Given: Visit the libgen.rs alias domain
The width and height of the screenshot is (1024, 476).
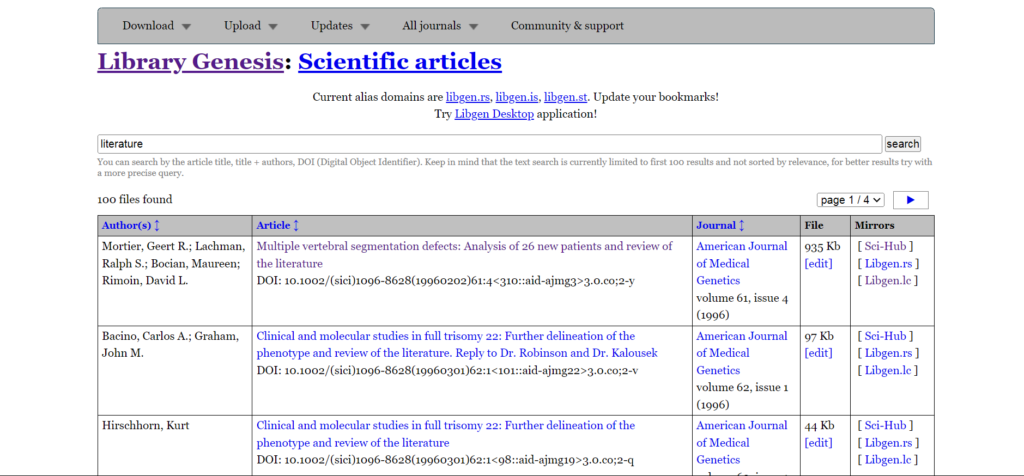Looking at the screenshot, I should click(468, 97).
